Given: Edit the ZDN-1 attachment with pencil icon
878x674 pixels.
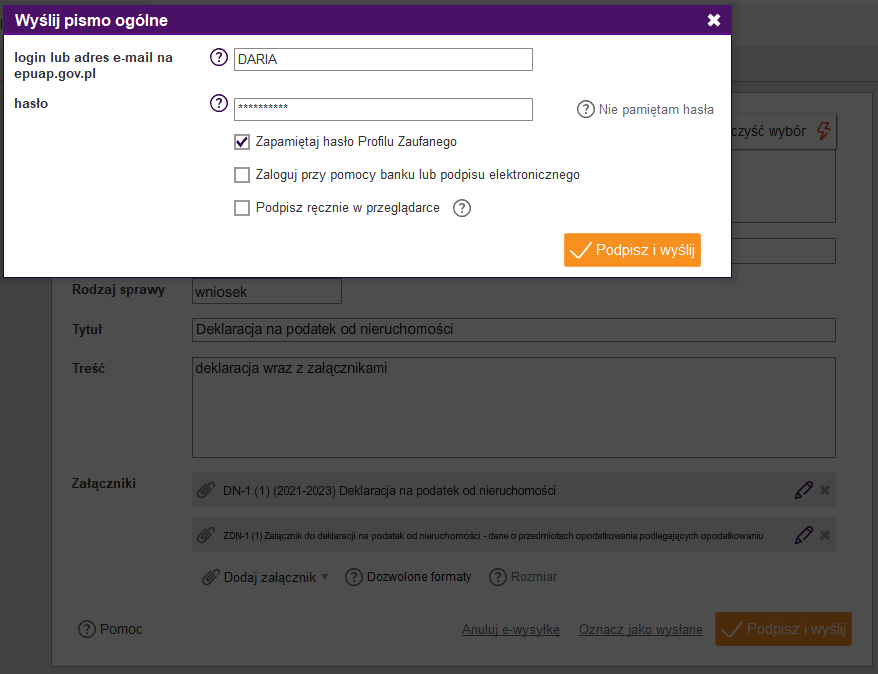Looking at the screenshot, I should [804, 535].
